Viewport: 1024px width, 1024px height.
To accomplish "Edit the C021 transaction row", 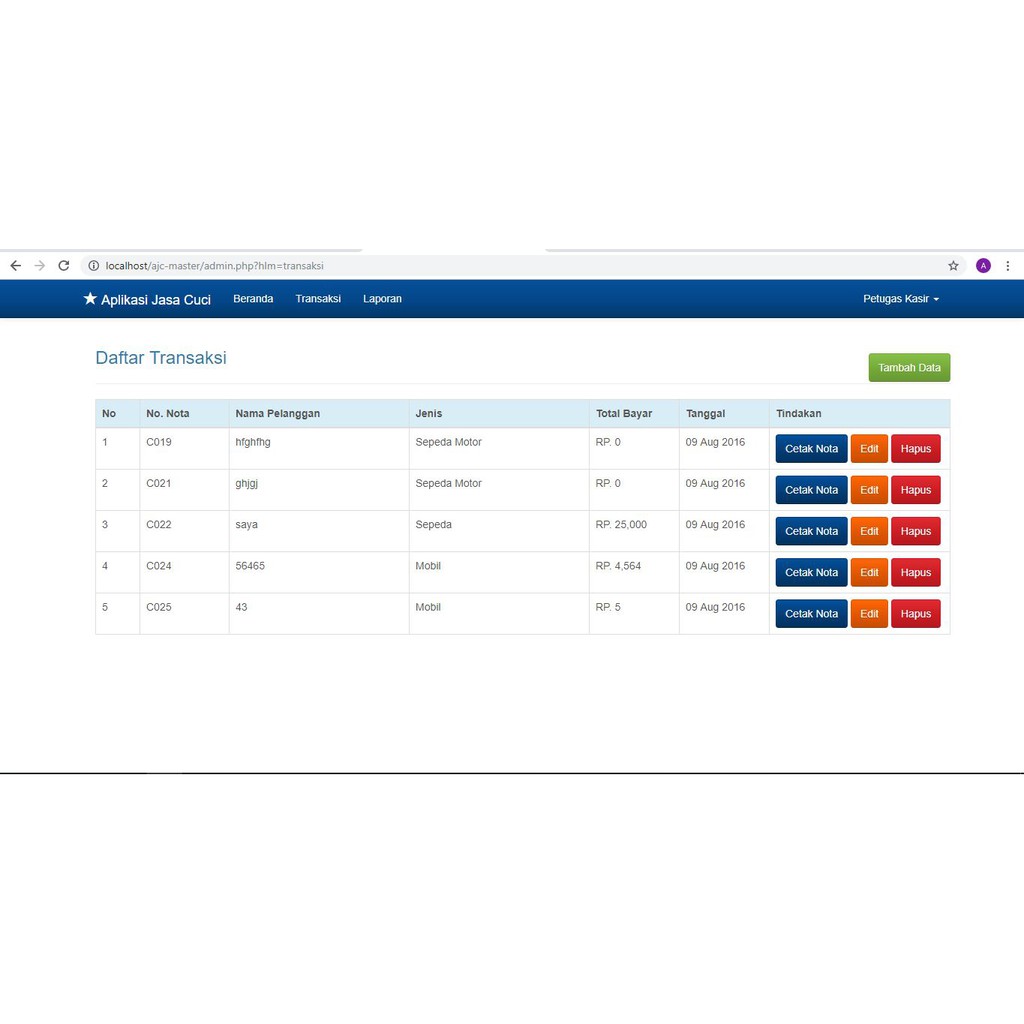I will (x=869, y=490).
